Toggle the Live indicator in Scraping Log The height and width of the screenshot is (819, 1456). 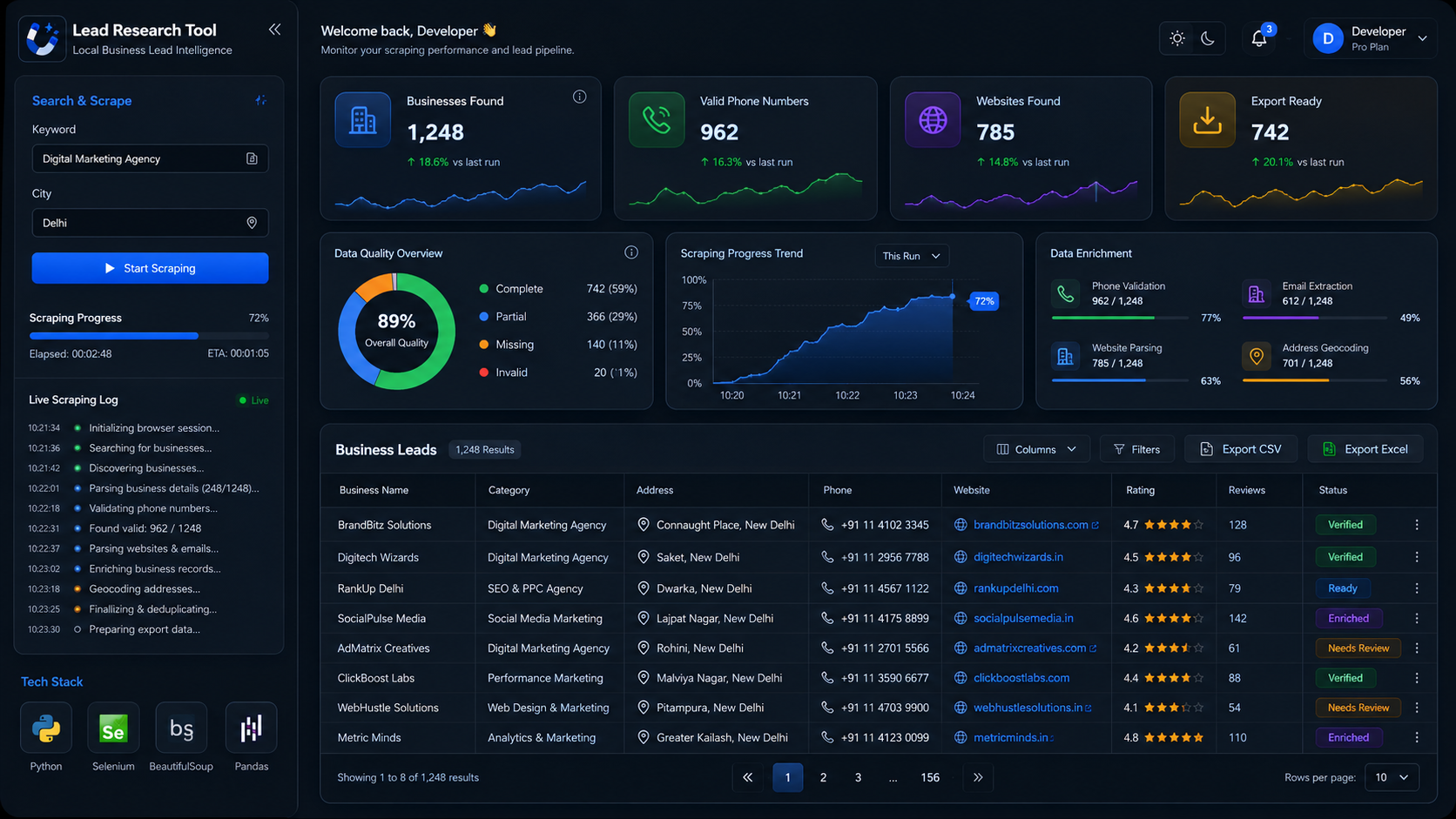pyautogui.click(x=254, y=400)
